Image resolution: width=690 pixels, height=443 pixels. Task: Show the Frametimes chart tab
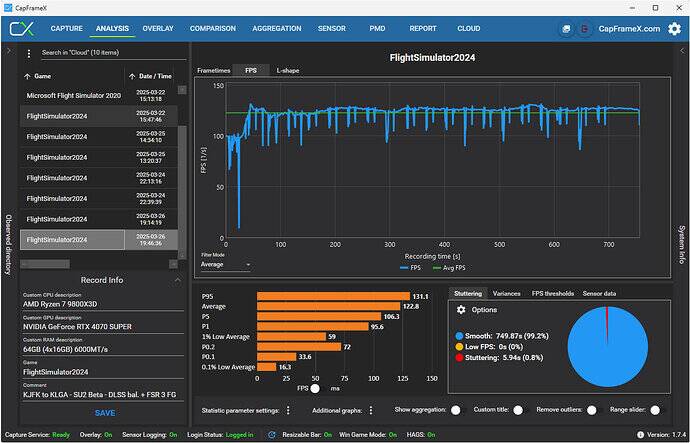click(213, 71)
